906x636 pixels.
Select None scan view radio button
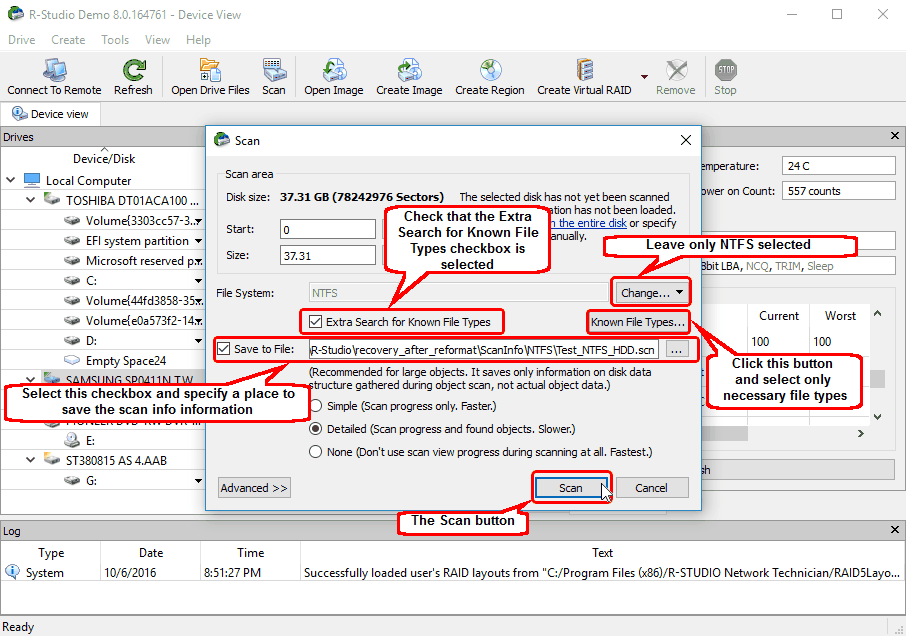[315, 452]
